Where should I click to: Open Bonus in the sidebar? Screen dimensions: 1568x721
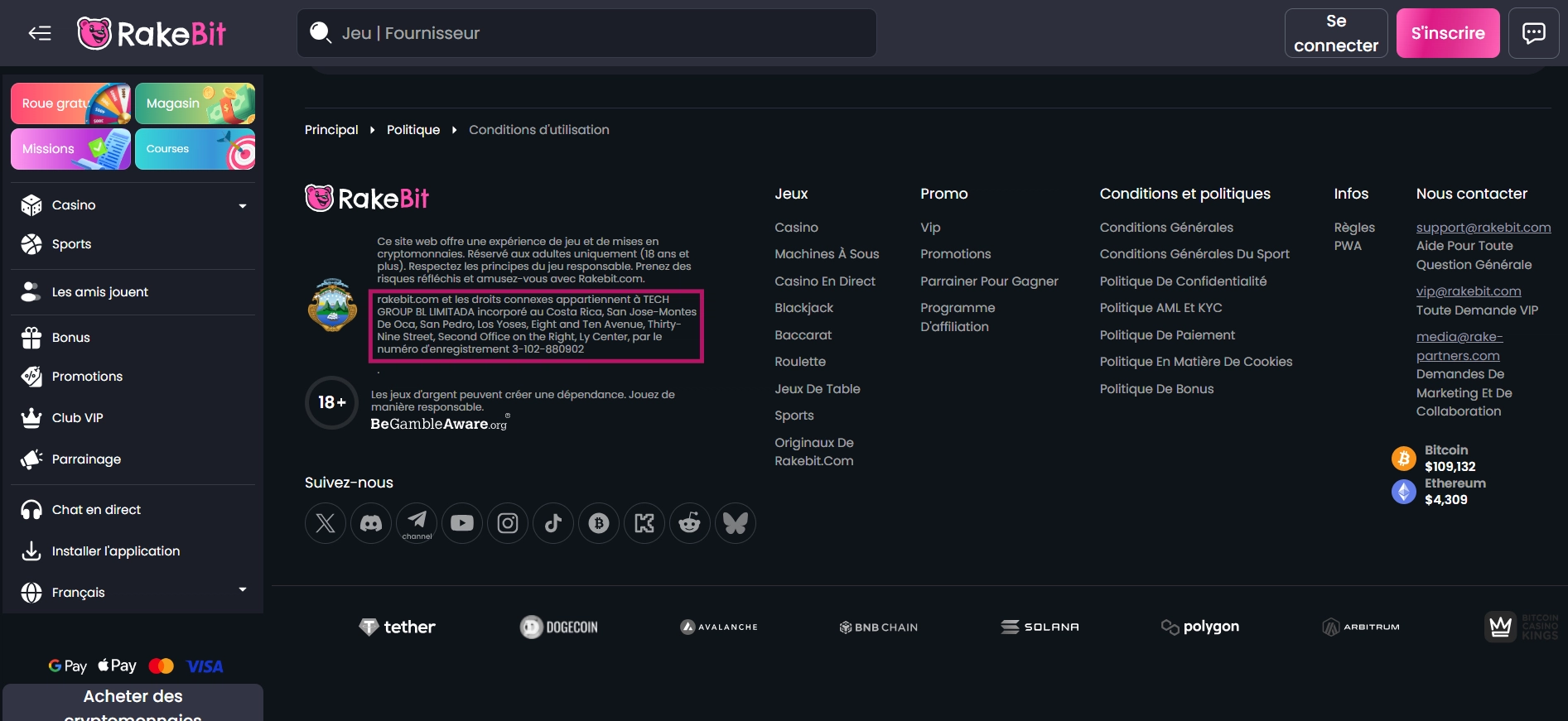point(133,338)
